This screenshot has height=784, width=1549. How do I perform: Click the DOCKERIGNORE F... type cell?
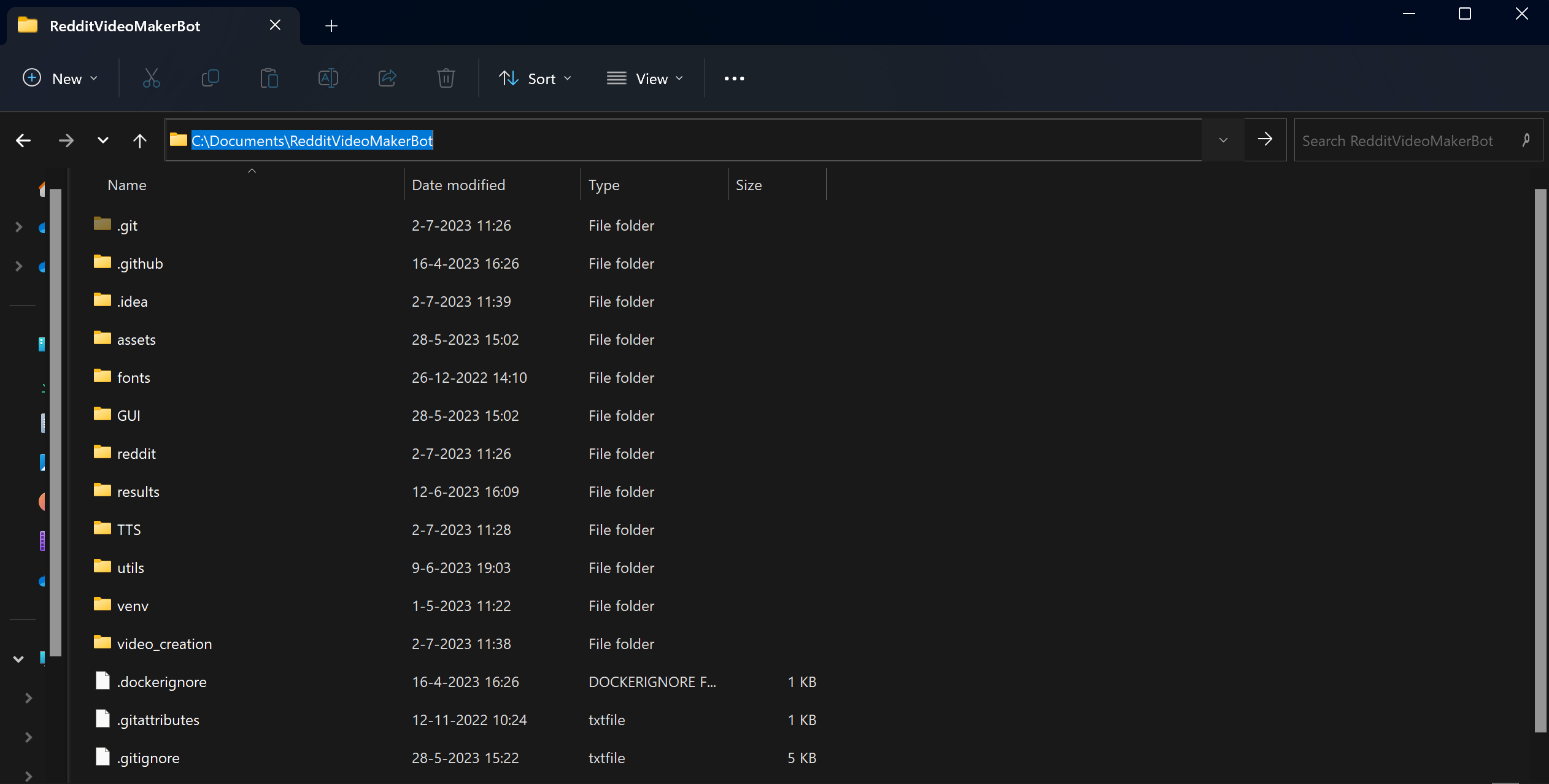click(x=652, y=682)
